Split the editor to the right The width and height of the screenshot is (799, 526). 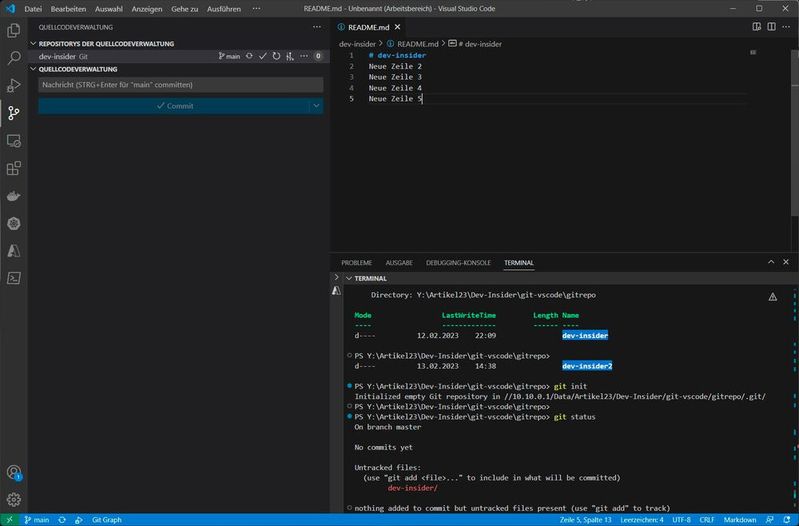point(771,27)
